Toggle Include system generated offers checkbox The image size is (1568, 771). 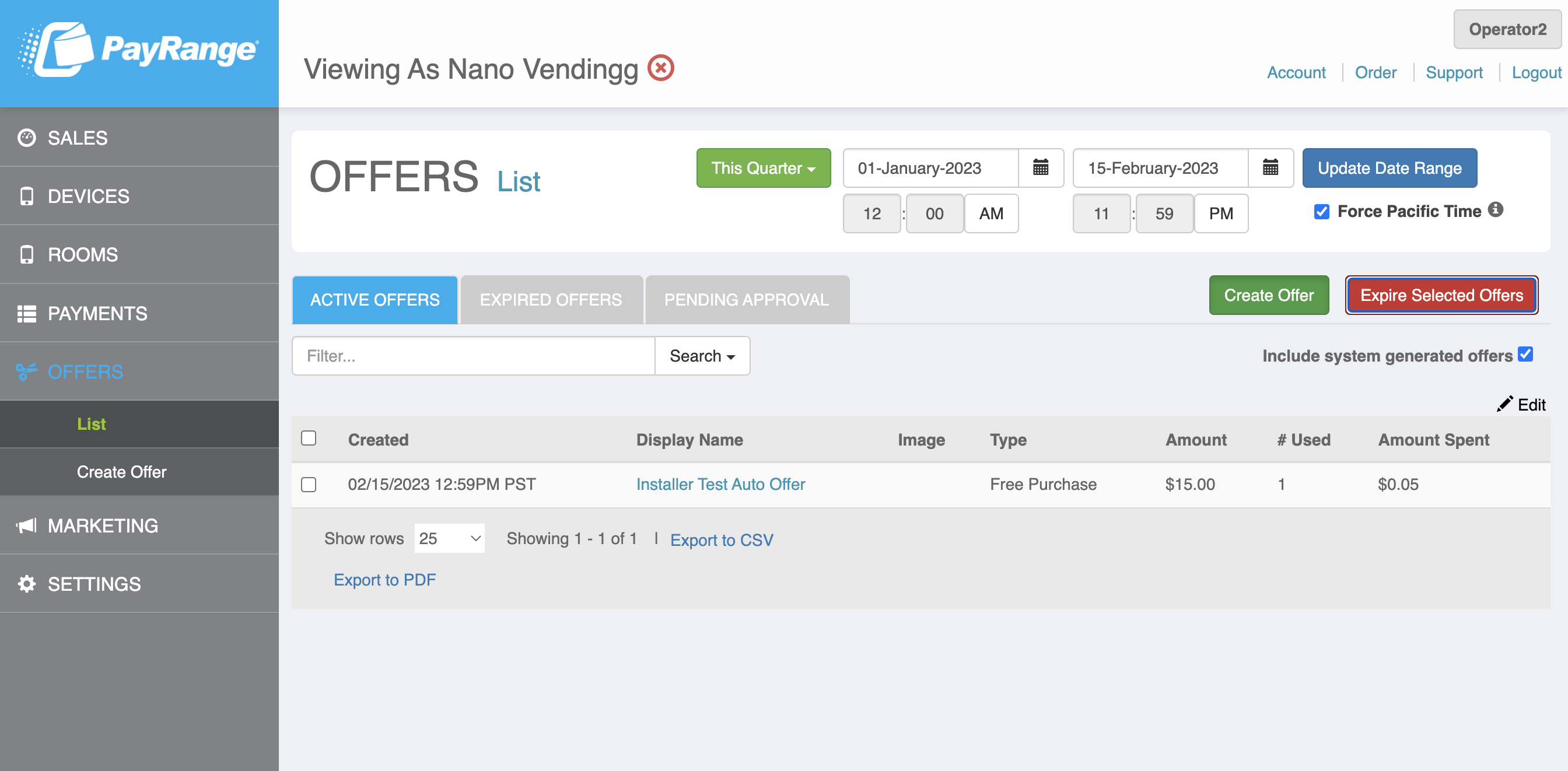coord(1525,355)
